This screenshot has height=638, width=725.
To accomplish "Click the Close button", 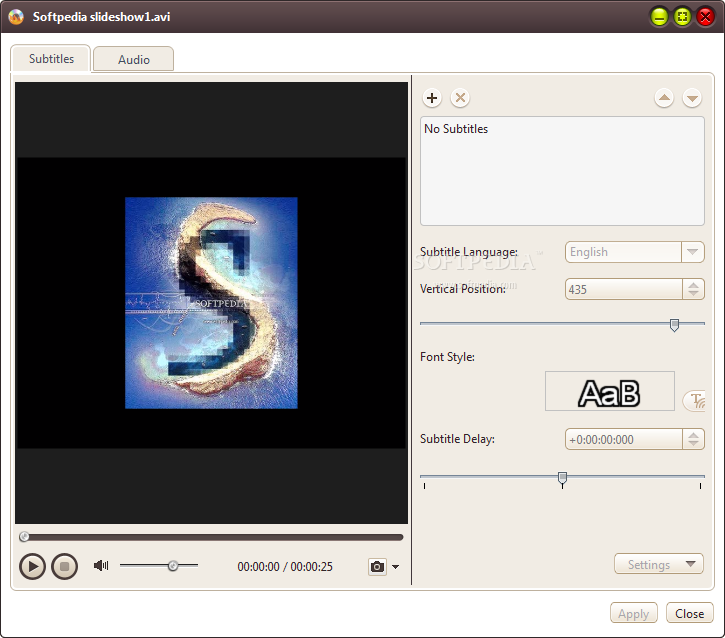I will pos(689,613).
